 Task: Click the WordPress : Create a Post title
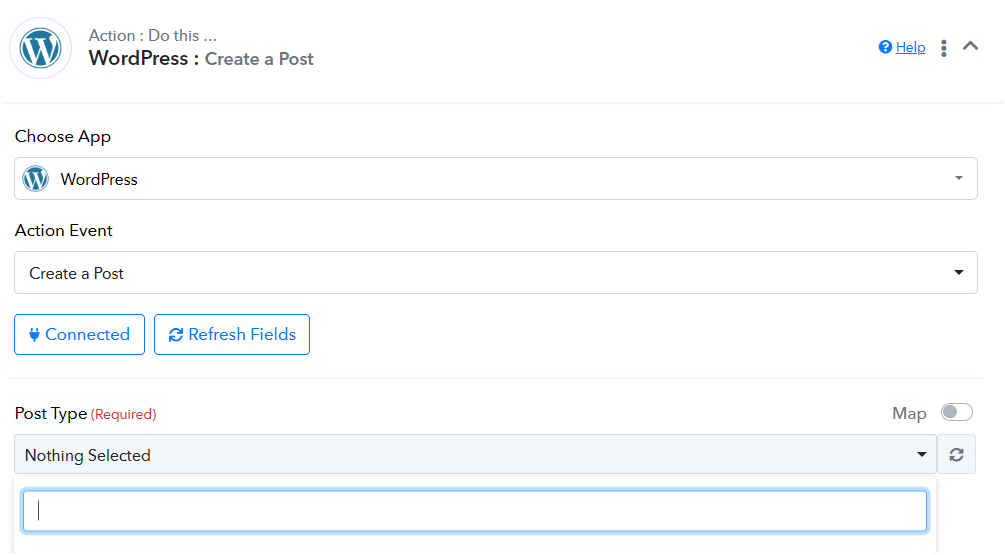point(201,58)
